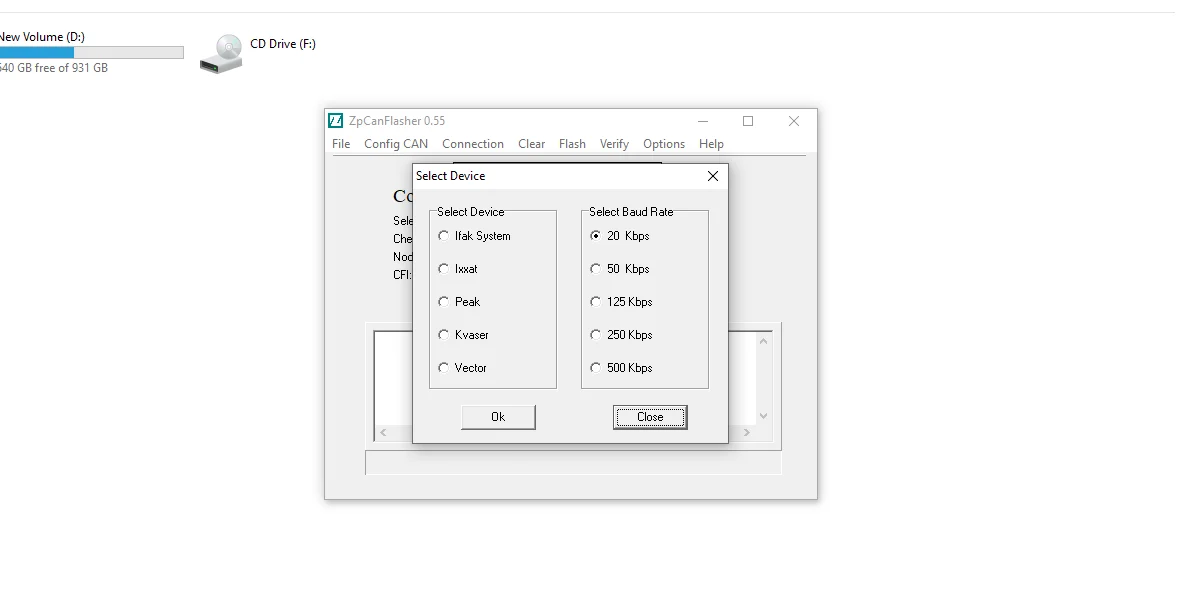The height and width of the screenshot is (595, 1180).
Task: Open the Clear menu
Action: [531, 144]
